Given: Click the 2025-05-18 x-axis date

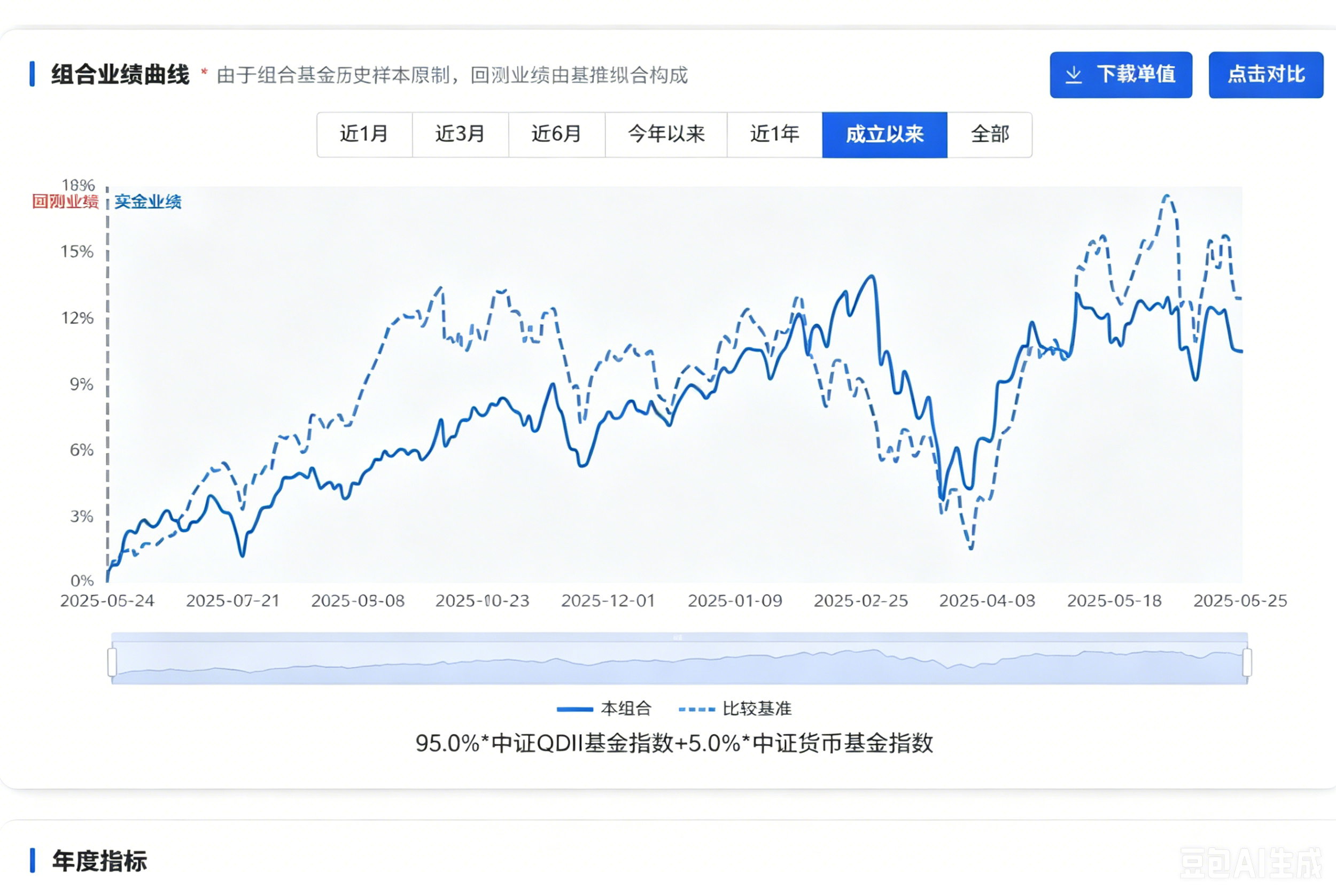Looking at the screenshot, I should pyautogui.click(x=1114, y=601).
